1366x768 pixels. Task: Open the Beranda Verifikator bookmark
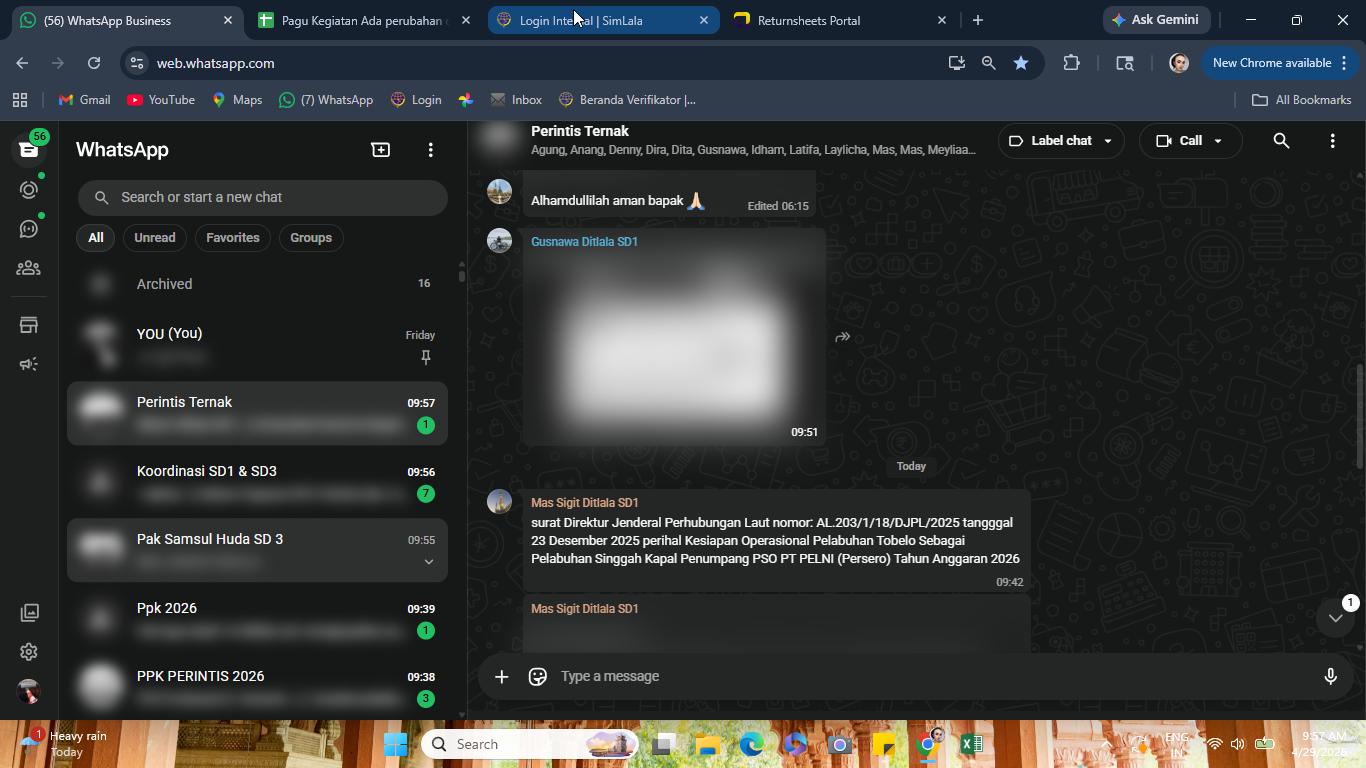(x=627, y=100)
